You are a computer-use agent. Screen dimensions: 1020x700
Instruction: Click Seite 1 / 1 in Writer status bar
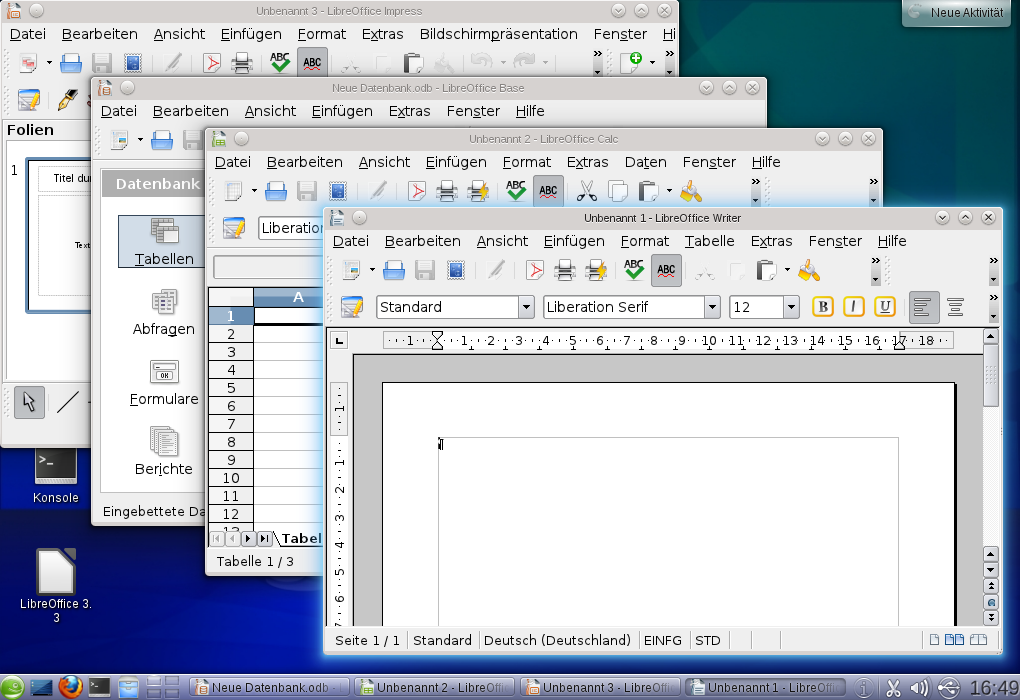(x=367, y=641)
